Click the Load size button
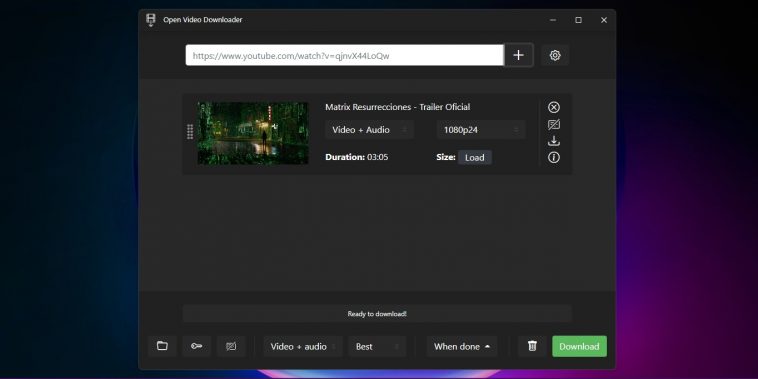This screenshot has height=379, width=758. pos(475,158)
